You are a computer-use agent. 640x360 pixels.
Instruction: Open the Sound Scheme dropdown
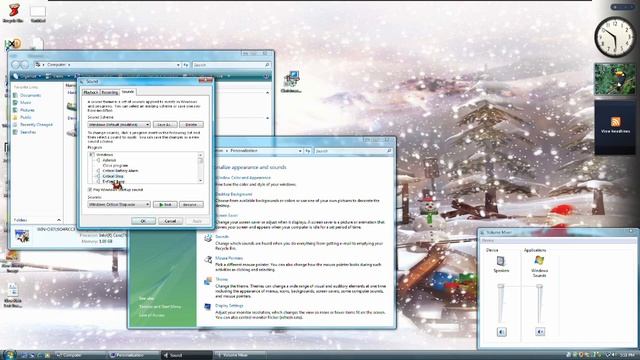point(119,124)
